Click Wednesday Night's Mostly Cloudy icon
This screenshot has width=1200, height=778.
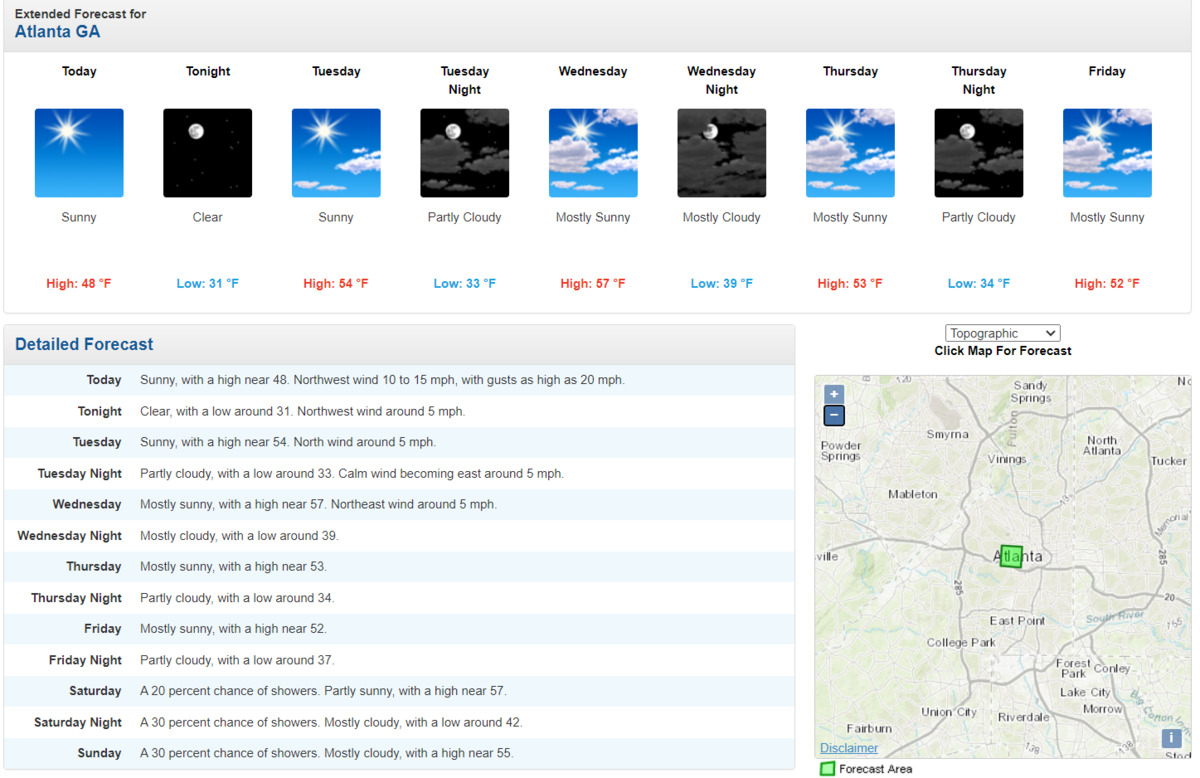tap(721, 152)
